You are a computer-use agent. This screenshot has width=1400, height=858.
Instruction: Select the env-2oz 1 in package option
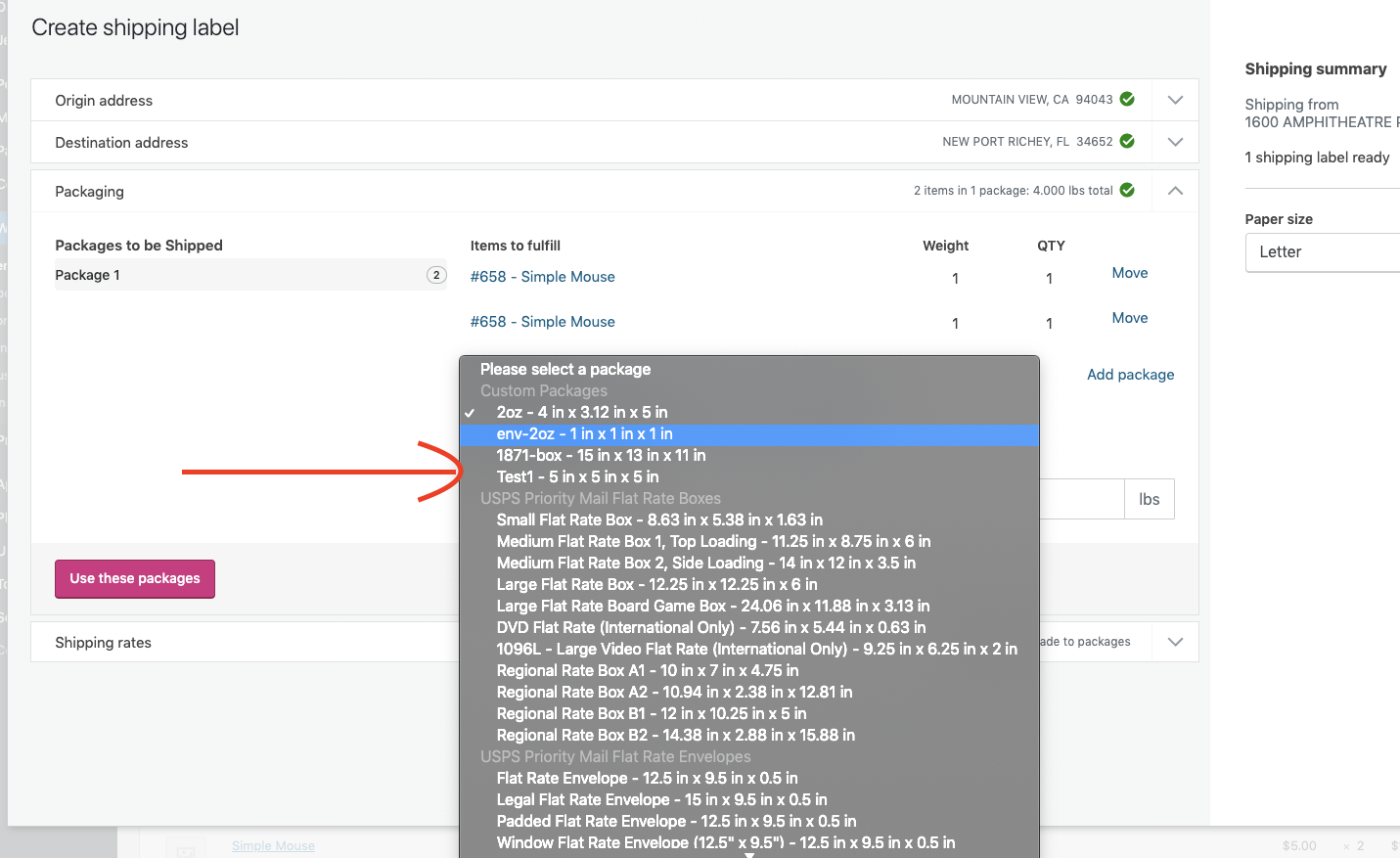(749, 433)
